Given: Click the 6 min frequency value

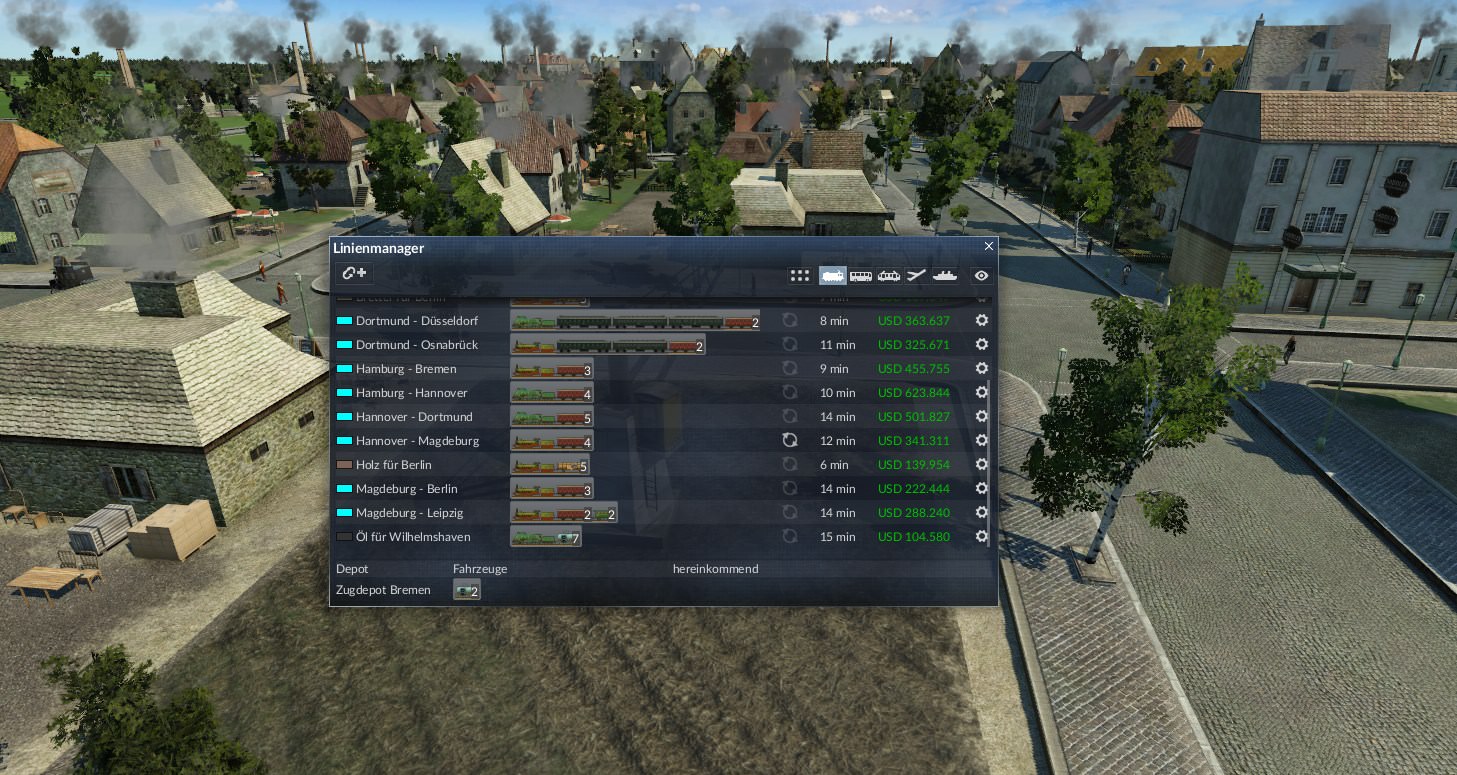Looking at the screenshot, I should click(x=834, y=465).
